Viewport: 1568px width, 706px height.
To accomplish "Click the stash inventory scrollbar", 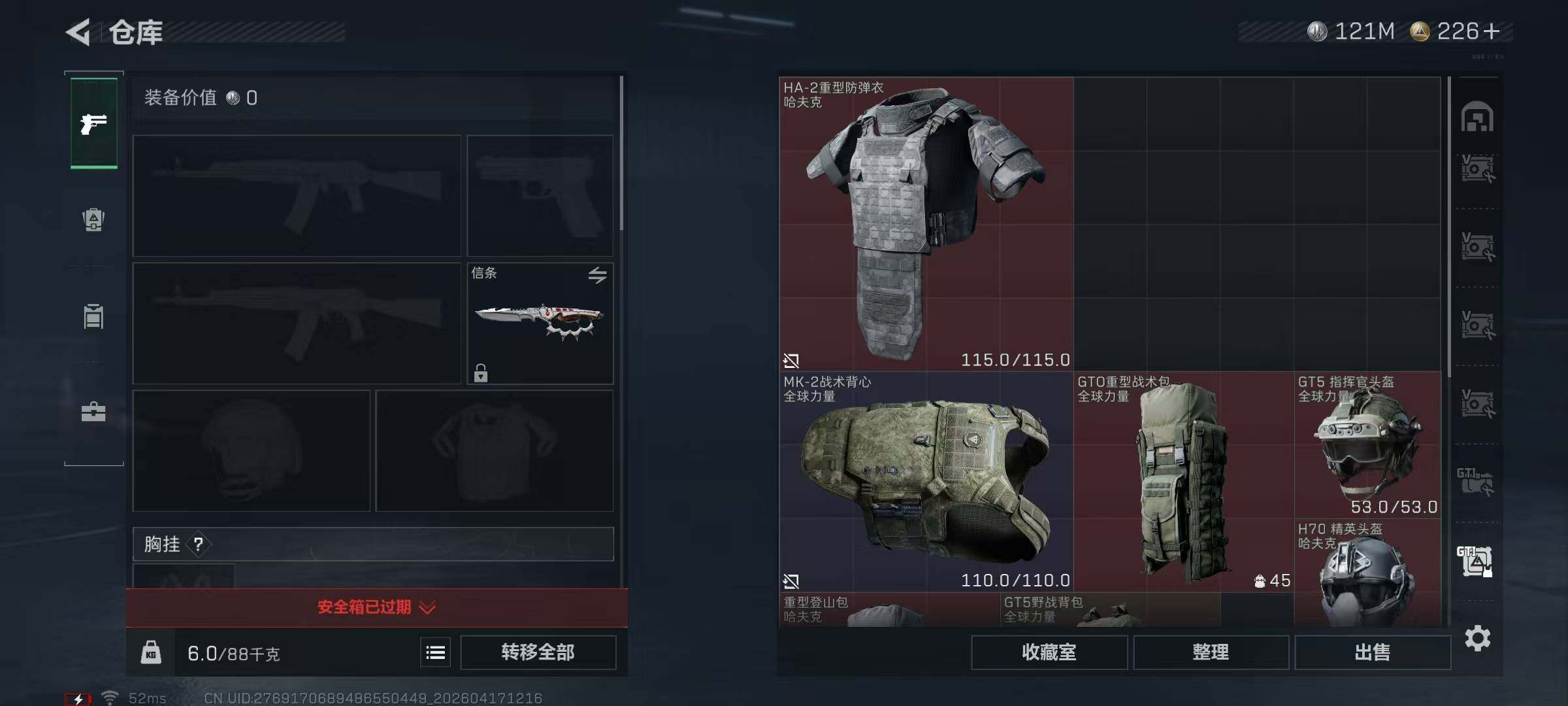I will pyautogui.click(x=1449, y=226).
